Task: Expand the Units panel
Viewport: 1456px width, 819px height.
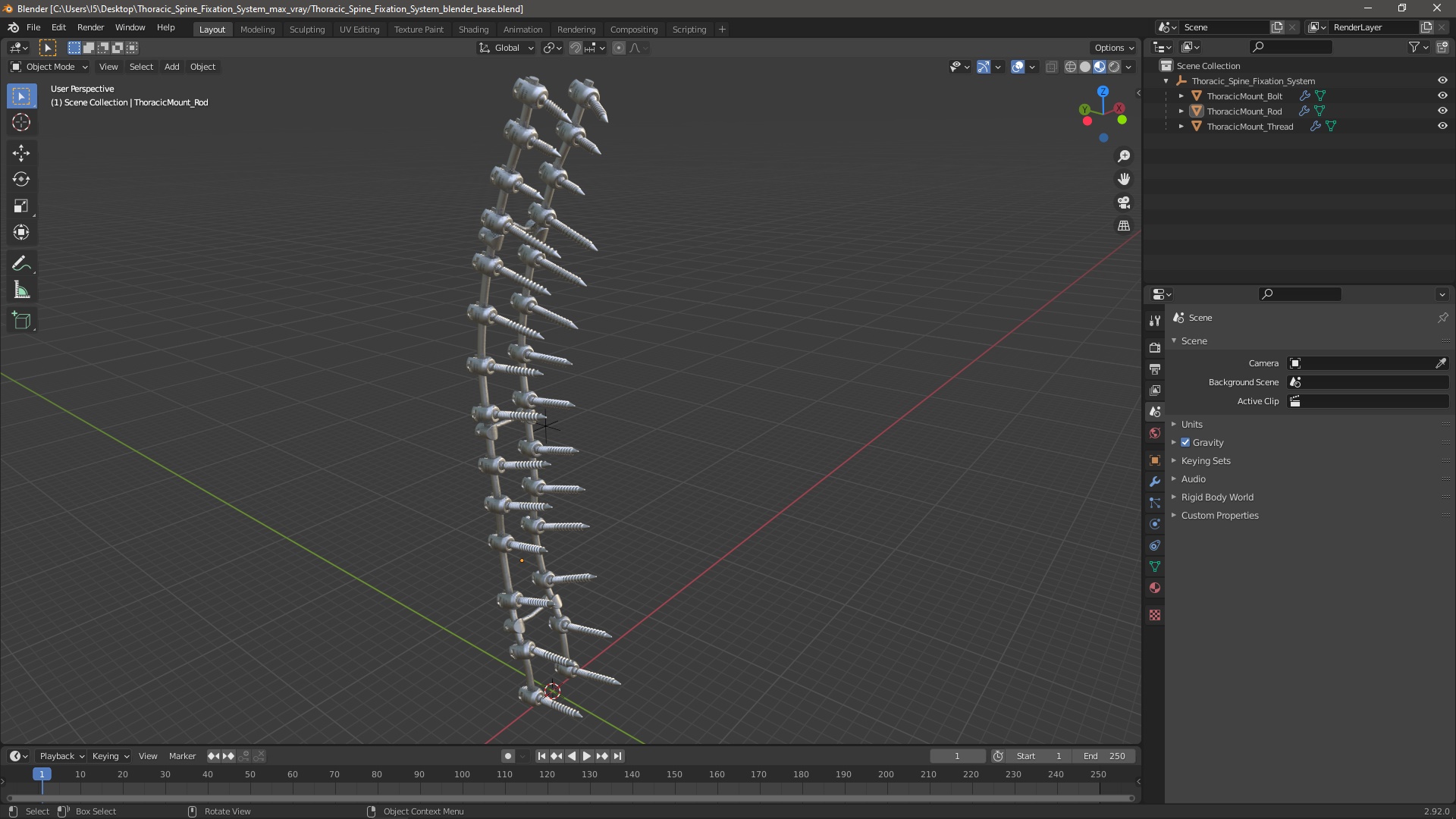Action: coord(1191,425)
